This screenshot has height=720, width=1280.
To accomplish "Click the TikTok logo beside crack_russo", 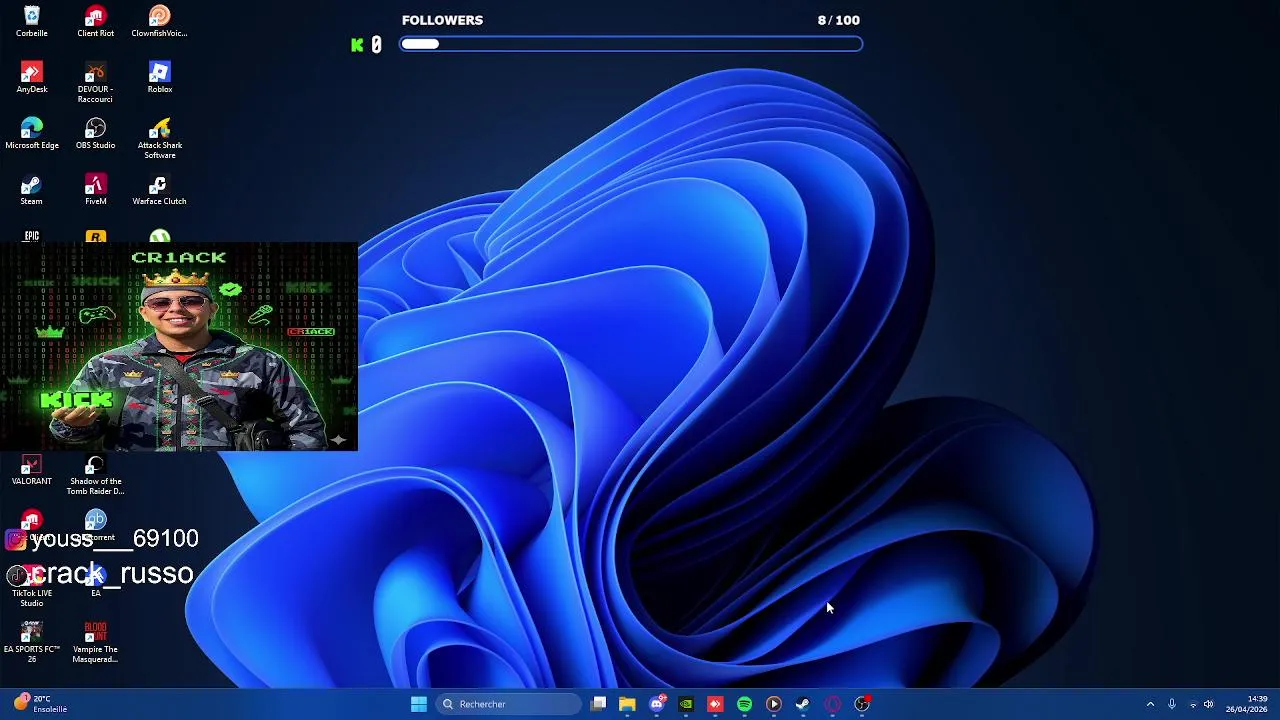I will pos(17,575).
